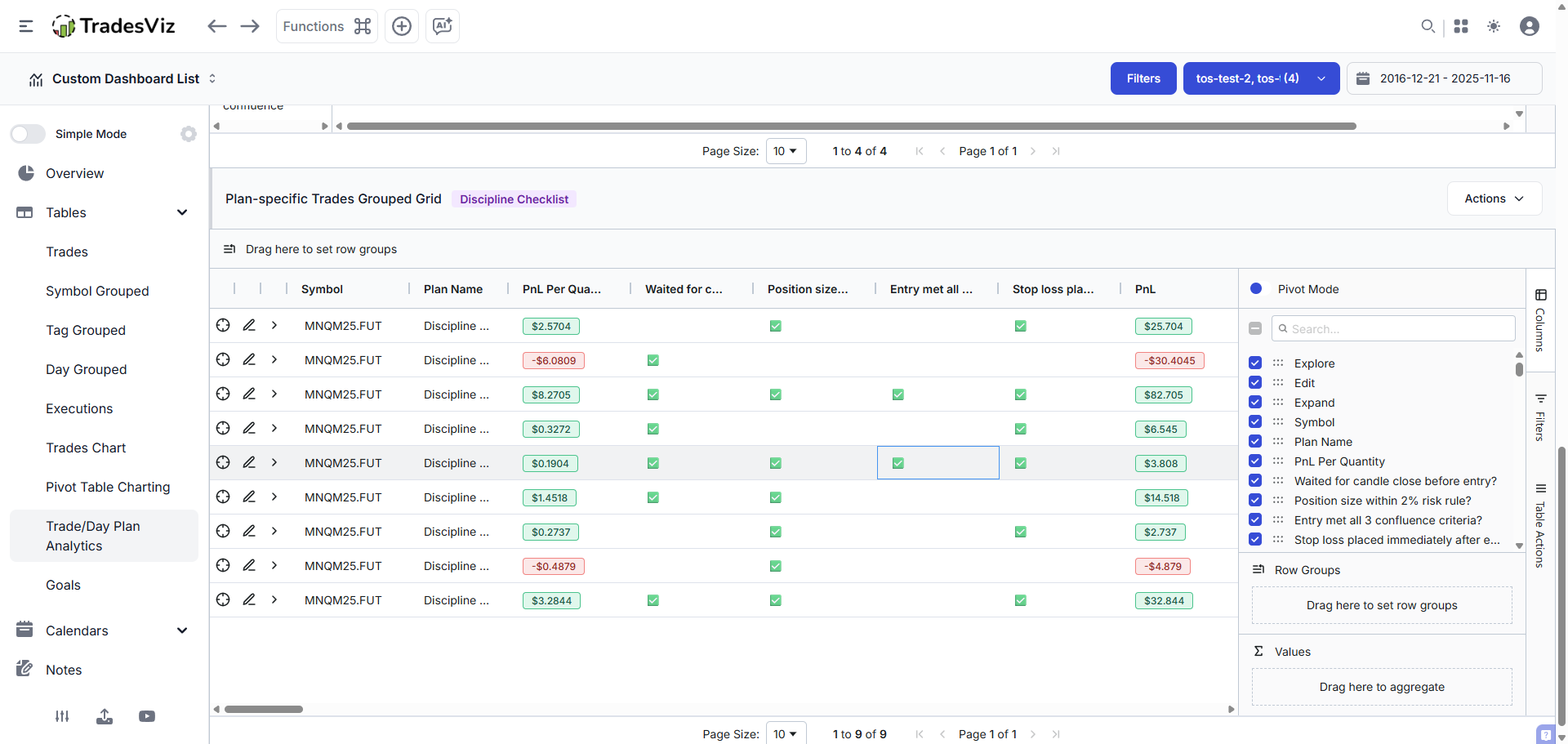Enable the Pivot Mode radio button
This screenshot has width=1568, height=744.
pyautogui.click(x=1257, y=288)
